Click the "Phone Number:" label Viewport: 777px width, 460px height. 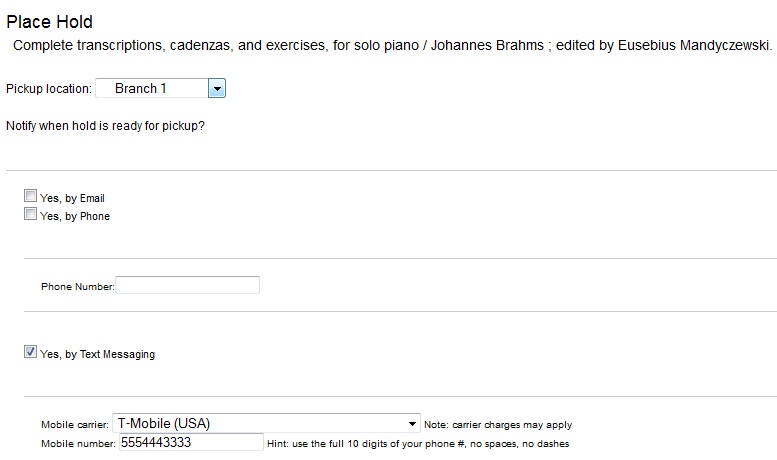coord(78,287)
